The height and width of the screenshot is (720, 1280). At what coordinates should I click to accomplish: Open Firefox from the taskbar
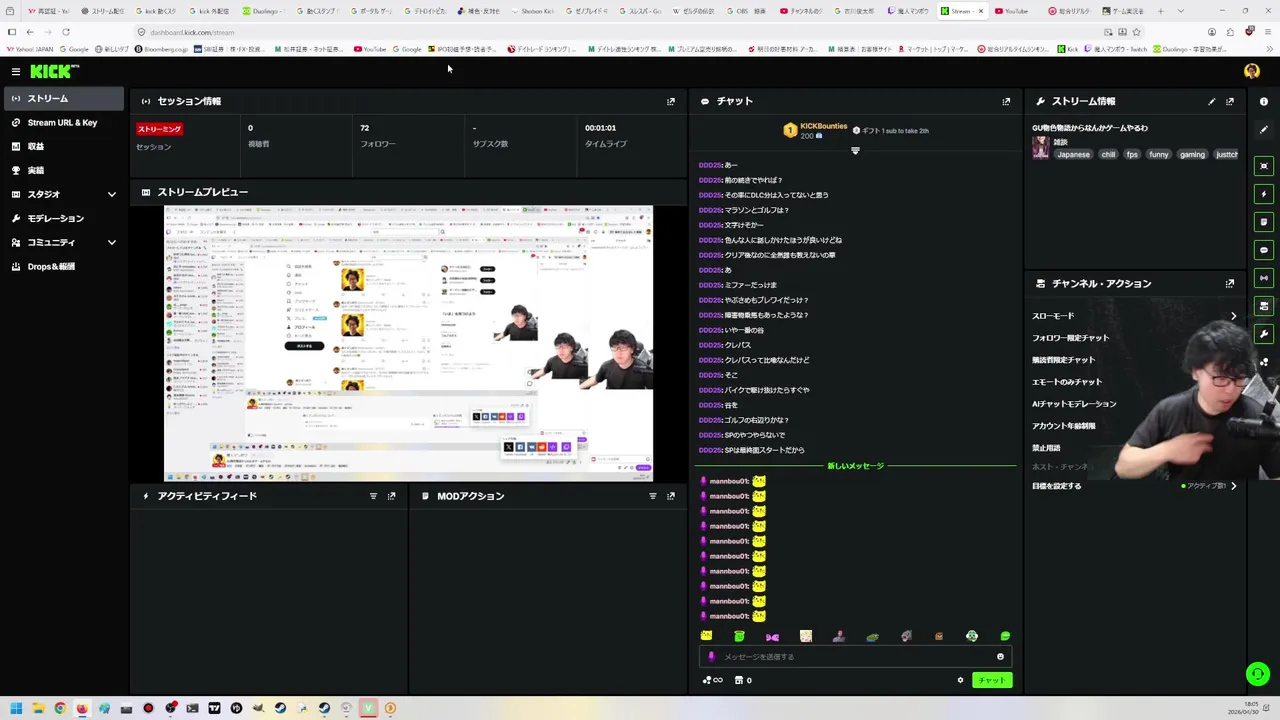tap(82, 708)
